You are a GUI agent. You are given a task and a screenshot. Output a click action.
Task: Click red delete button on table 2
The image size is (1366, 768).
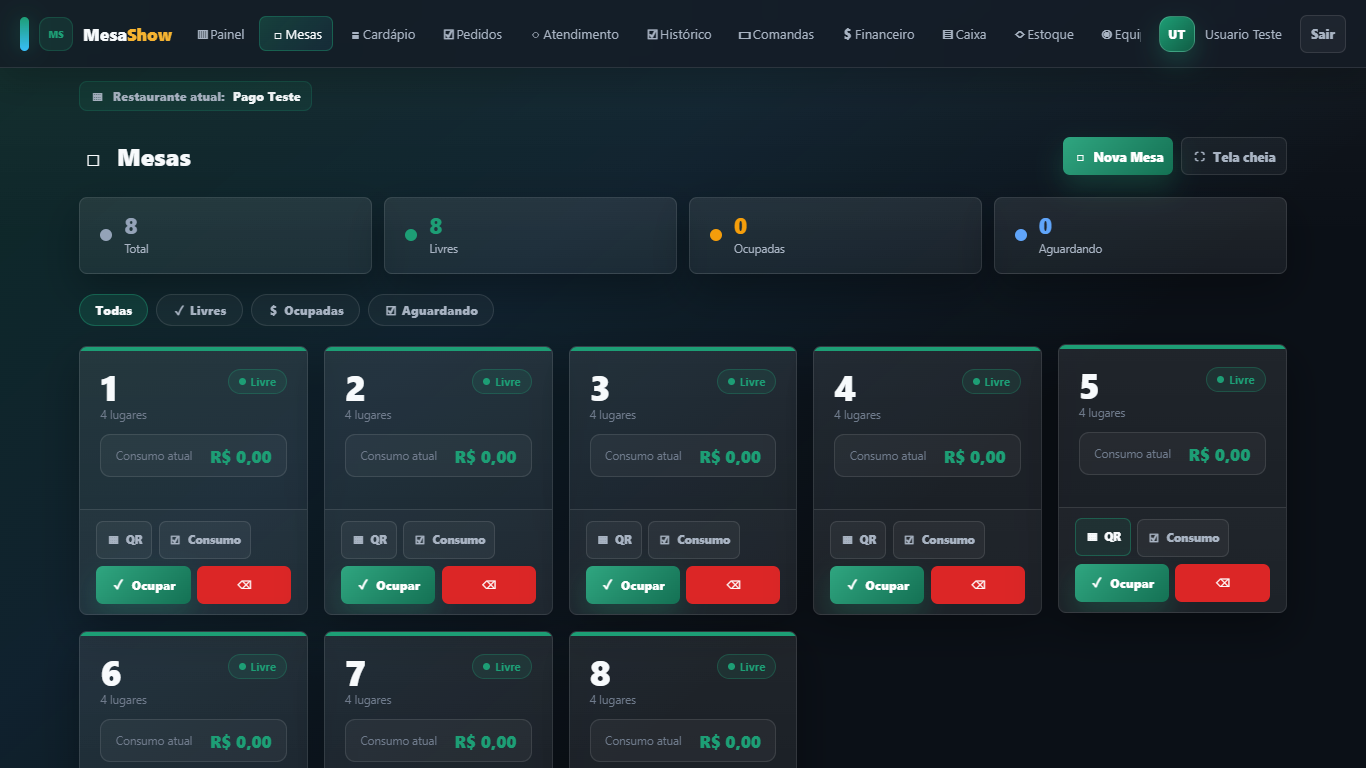point(489,585)
